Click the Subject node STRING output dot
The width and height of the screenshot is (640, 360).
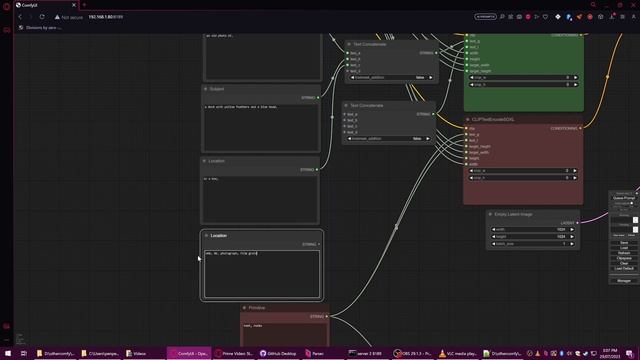tap(318, 98)
